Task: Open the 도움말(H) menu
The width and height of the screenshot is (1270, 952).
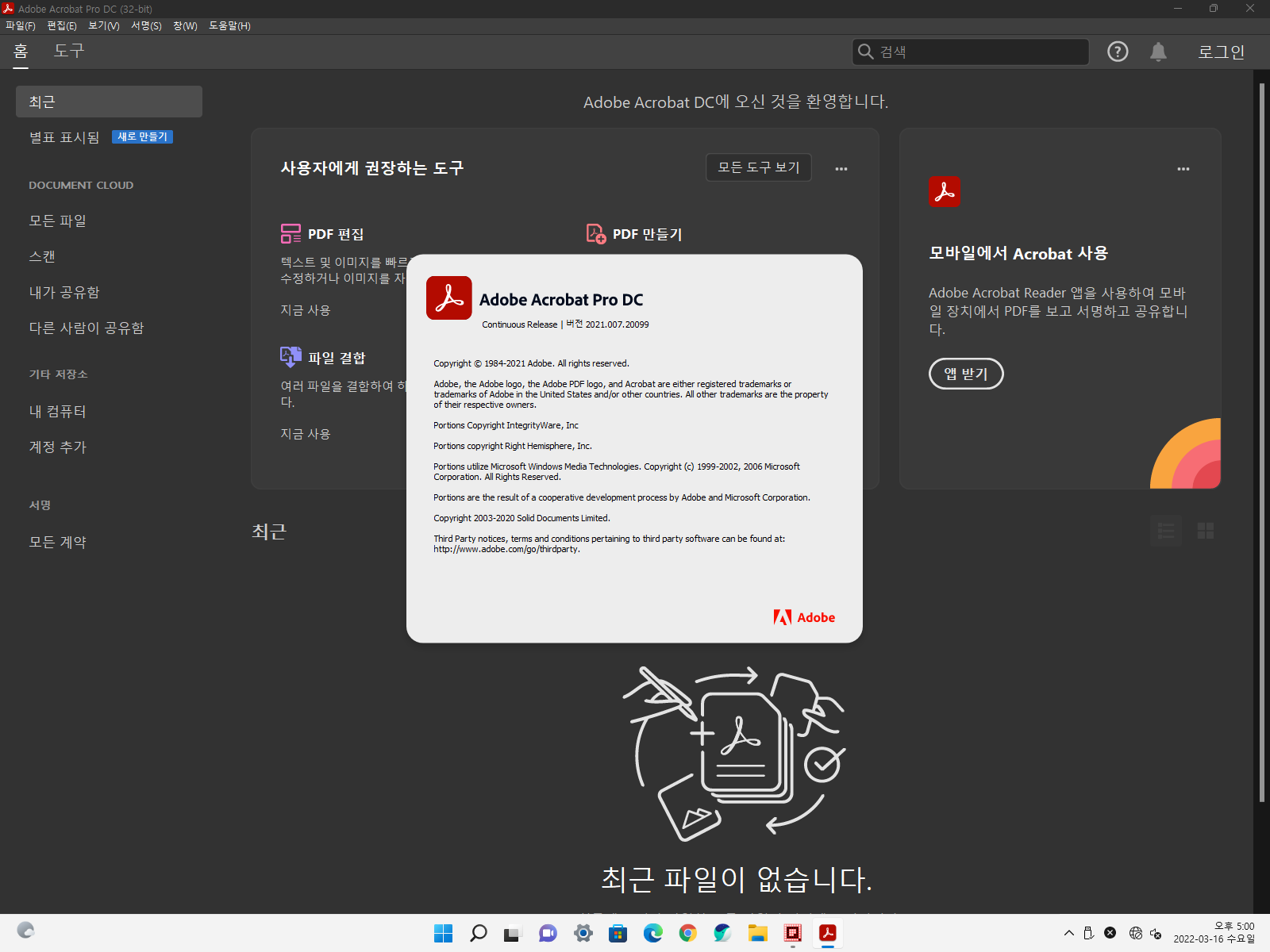Action: pyautogui.click(x=229, y=26)
